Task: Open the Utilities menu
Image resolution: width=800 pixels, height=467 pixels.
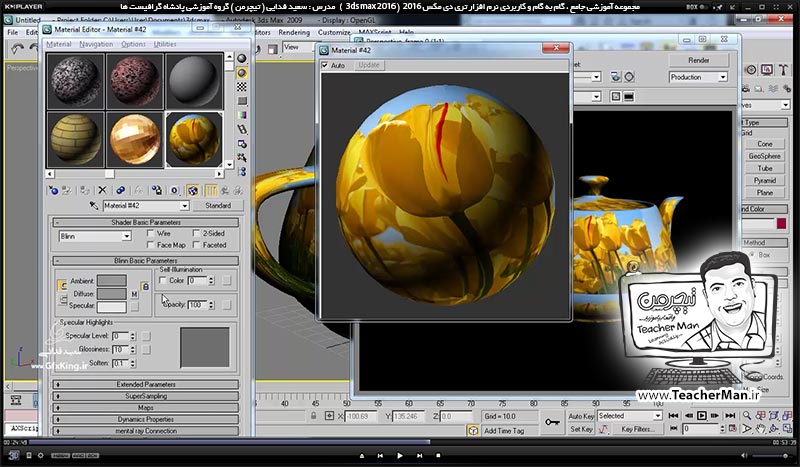Action: tap(165, 44)
